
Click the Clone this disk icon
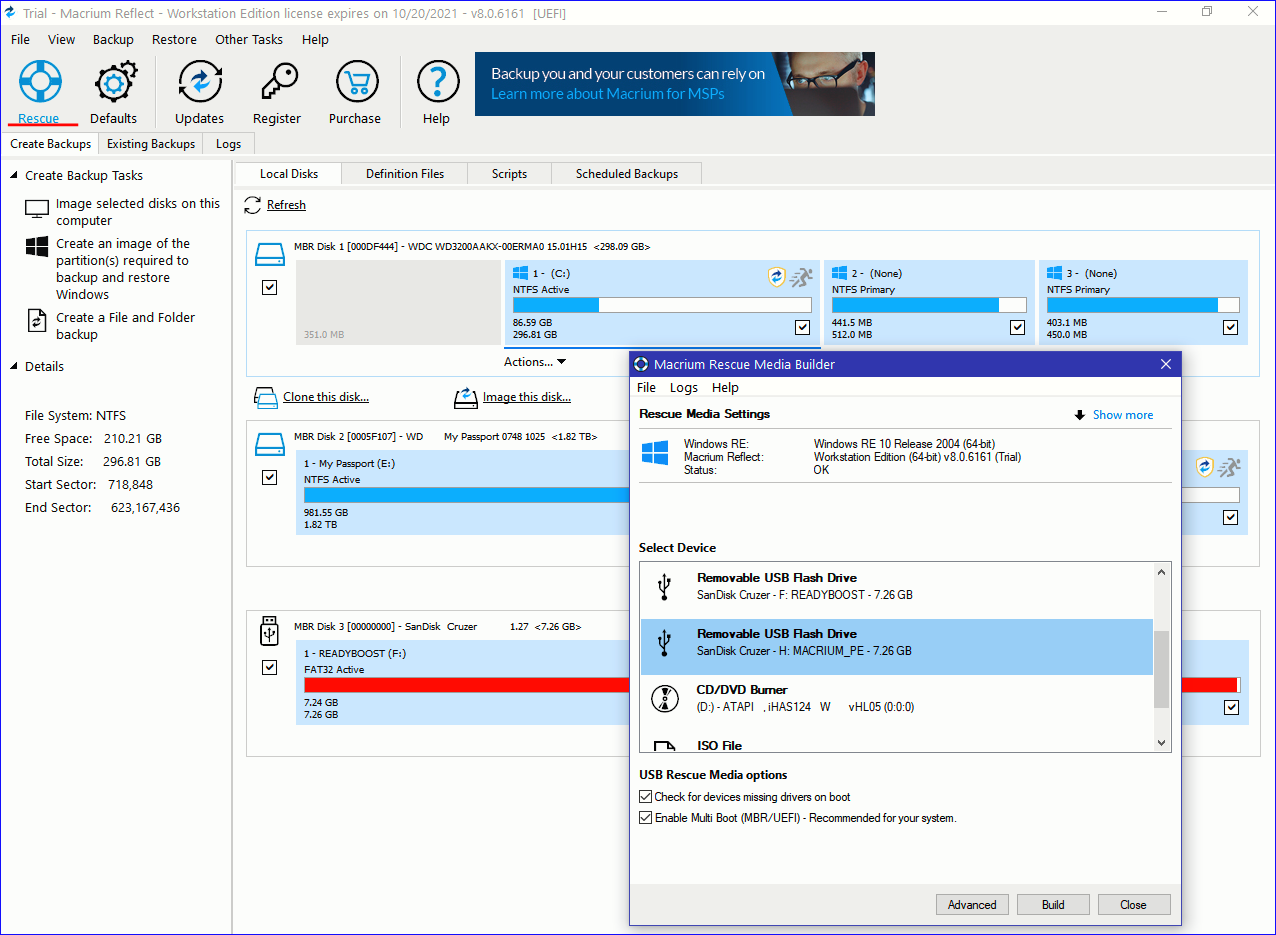[x=266, y=398]
